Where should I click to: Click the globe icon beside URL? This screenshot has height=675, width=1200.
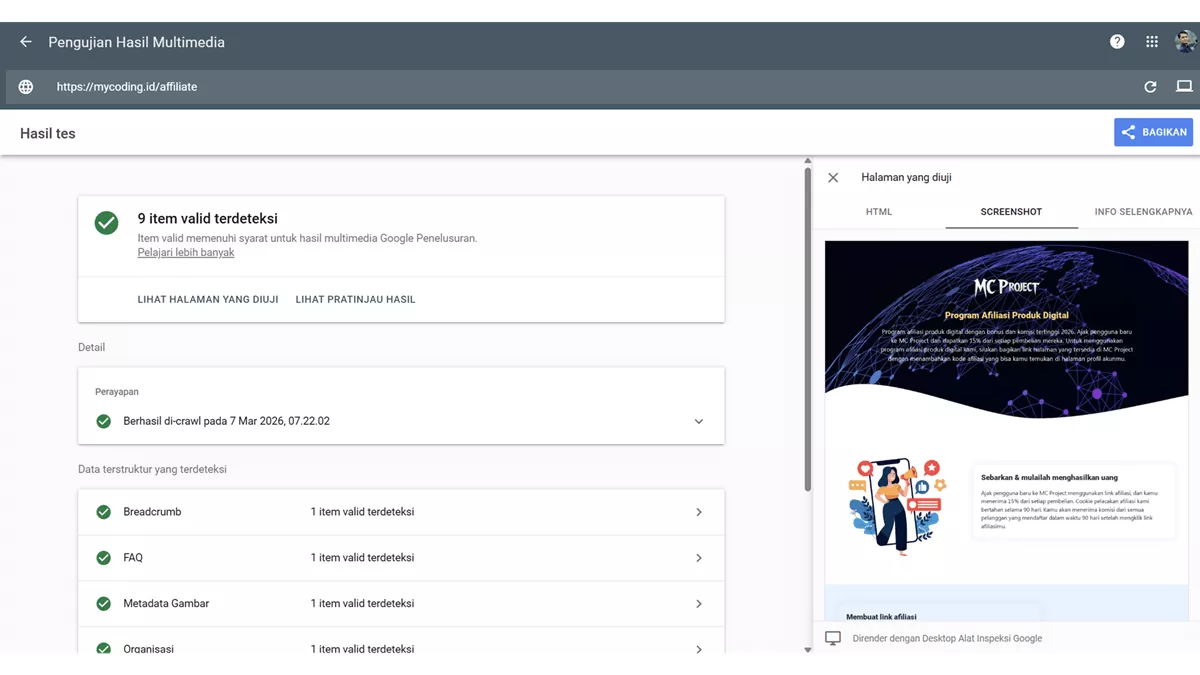26,87
